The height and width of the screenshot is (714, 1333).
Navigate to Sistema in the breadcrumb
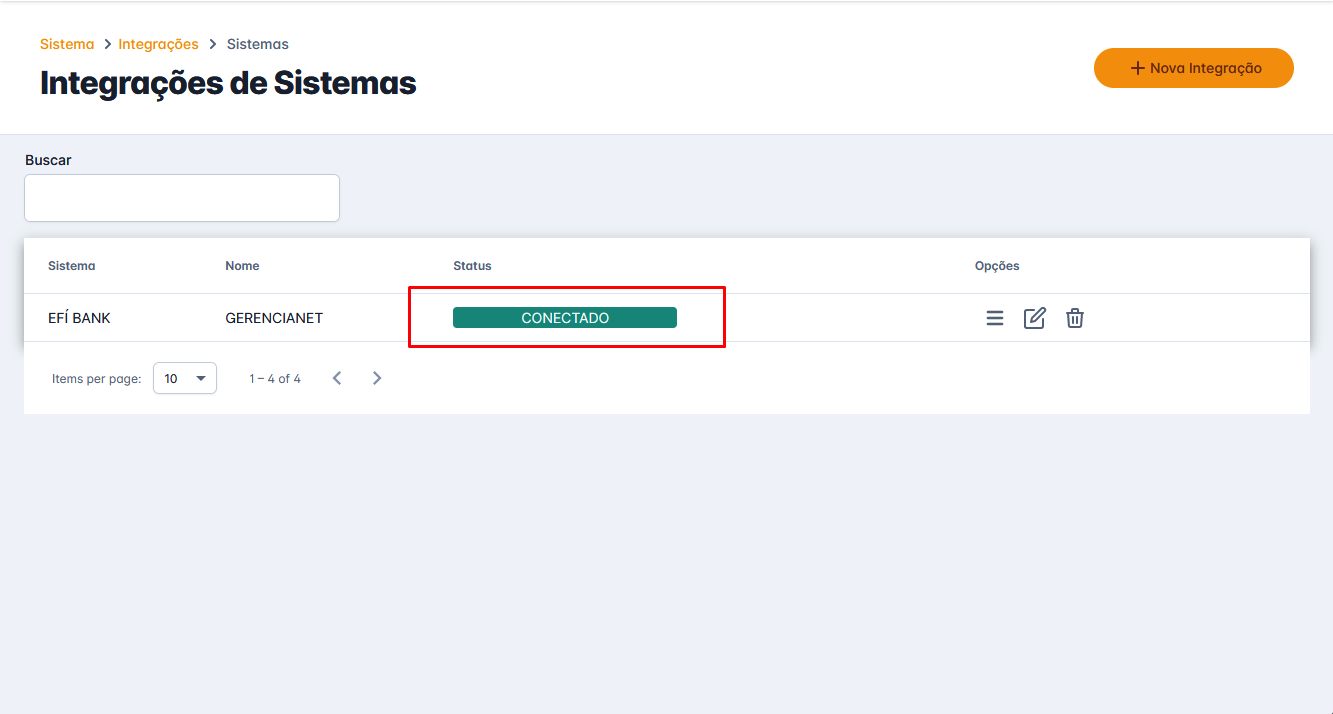coord(67,44)
